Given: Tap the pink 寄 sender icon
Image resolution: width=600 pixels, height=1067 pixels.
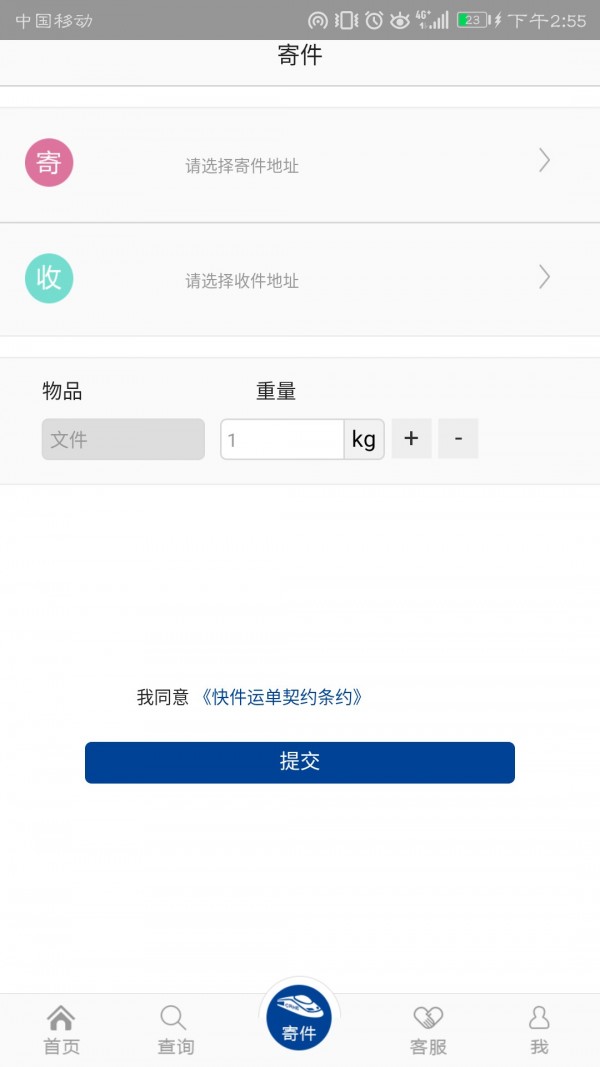Looking at the screenshot, I should (x=47, y=161).
